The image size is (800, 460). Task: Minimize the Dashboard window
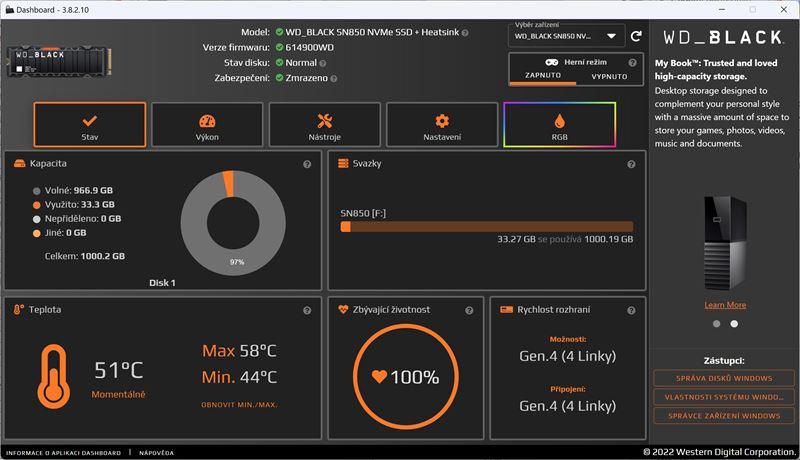pyautogui.click(x=721, y=10)
